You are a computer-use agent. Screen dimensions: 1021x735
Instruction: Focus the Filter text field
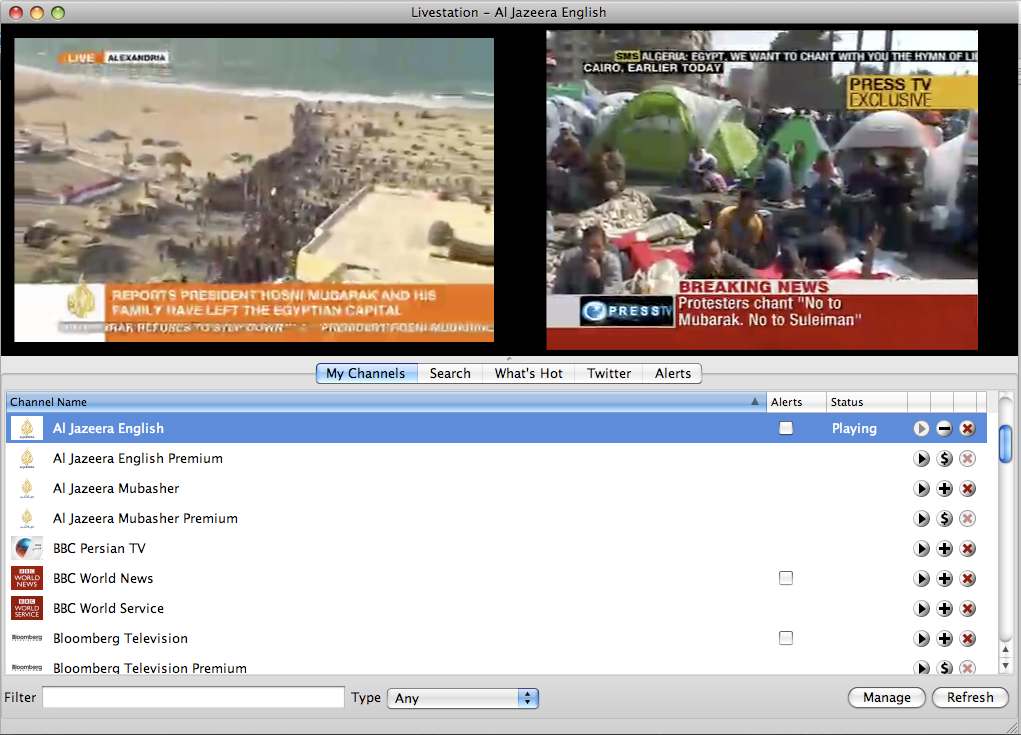pos(193,697)
